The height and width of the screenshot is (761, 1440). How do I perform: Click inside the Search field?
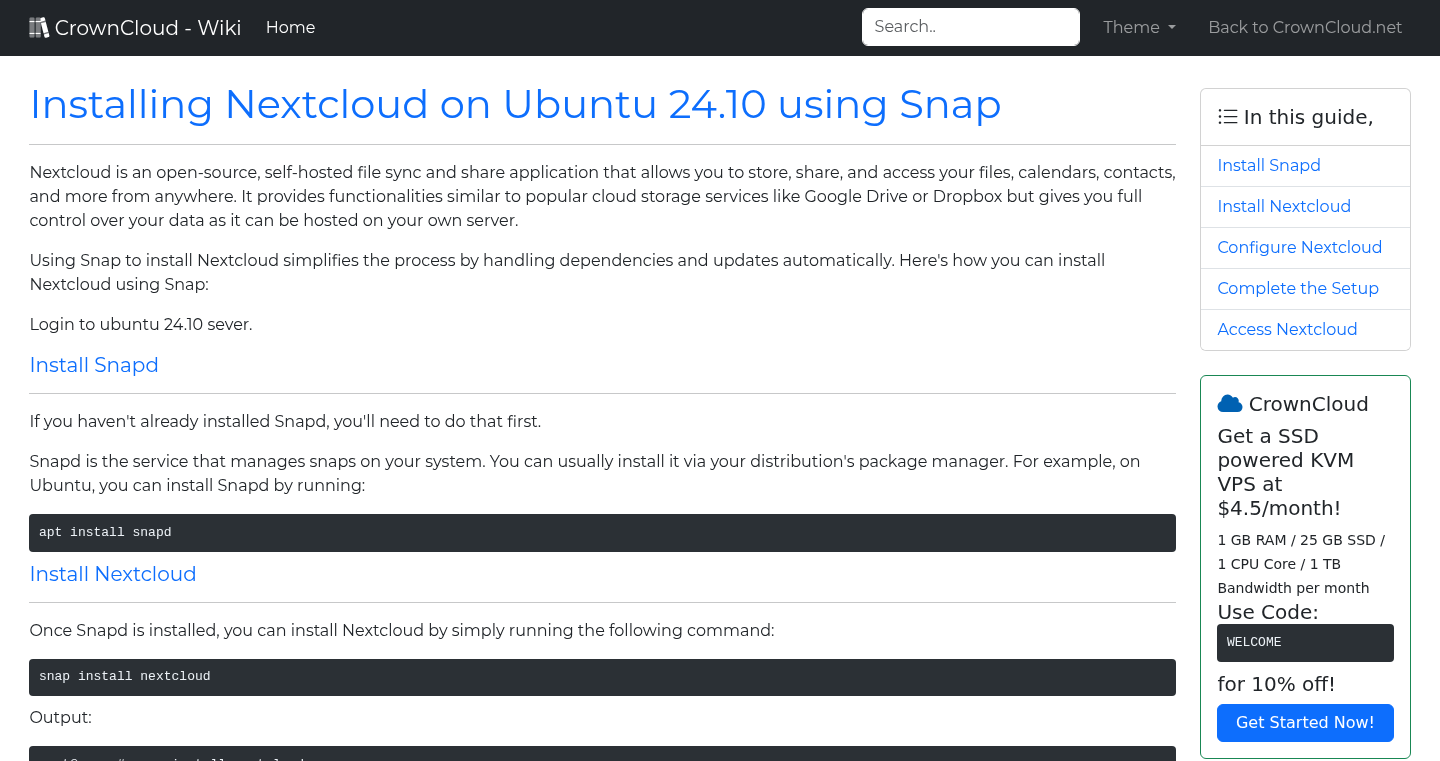[x=969, y=26]
